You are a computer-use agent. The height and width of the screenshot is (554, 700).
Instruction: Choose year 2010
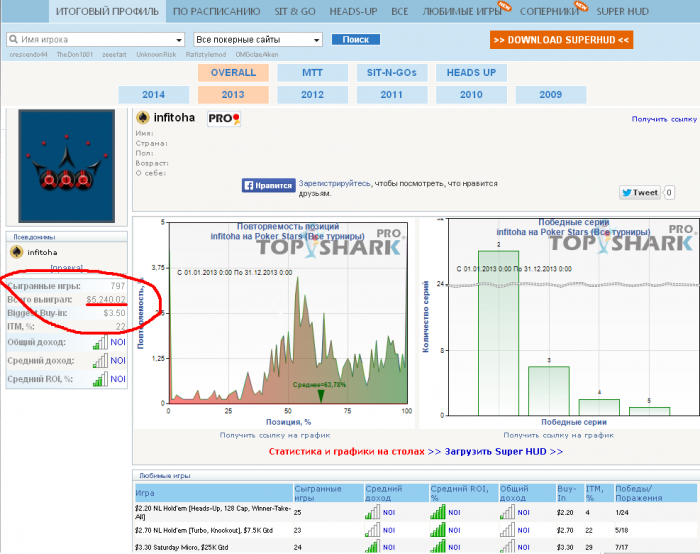(471, 95)
